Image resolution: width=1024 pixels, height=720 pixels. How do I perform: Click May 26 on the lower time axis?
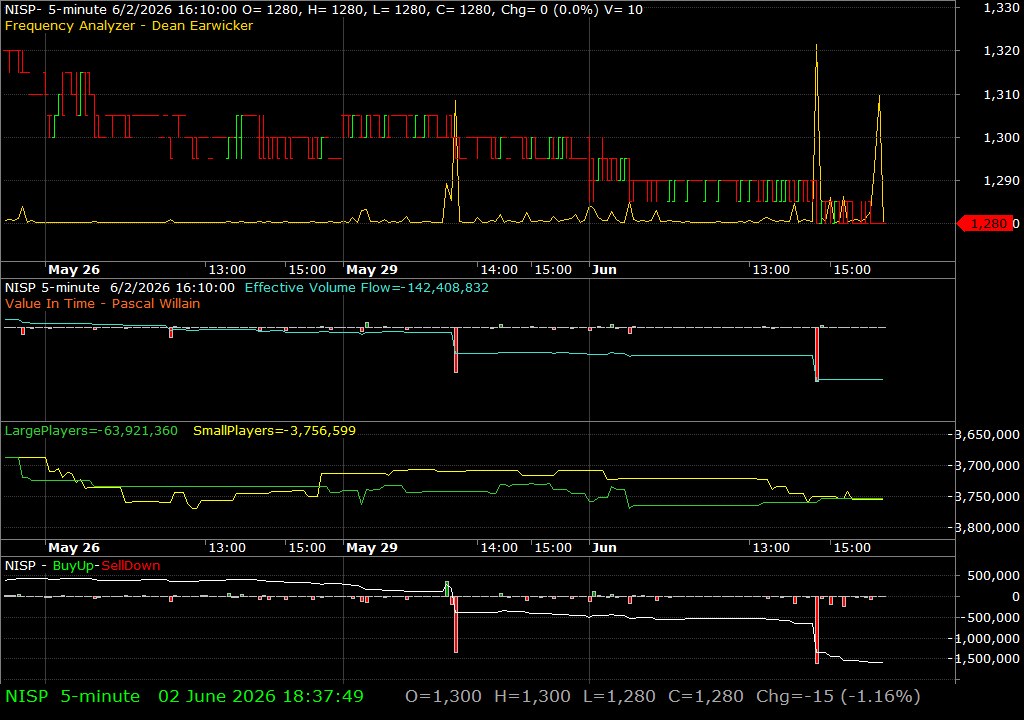click(x=74, y=548)
